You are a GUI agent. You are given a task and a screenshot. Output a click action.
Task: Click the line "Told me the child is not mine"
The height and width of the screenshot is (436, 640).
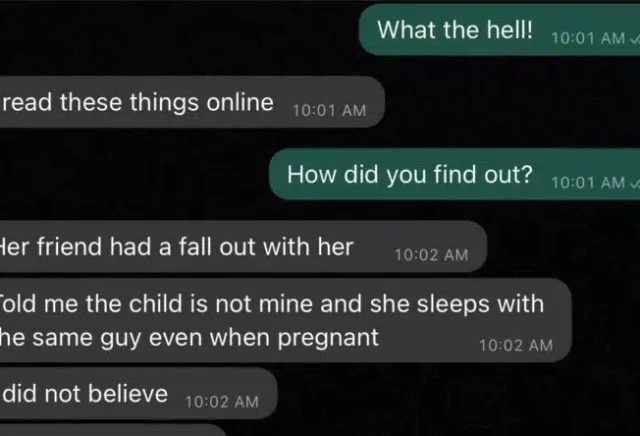point(271,304)
